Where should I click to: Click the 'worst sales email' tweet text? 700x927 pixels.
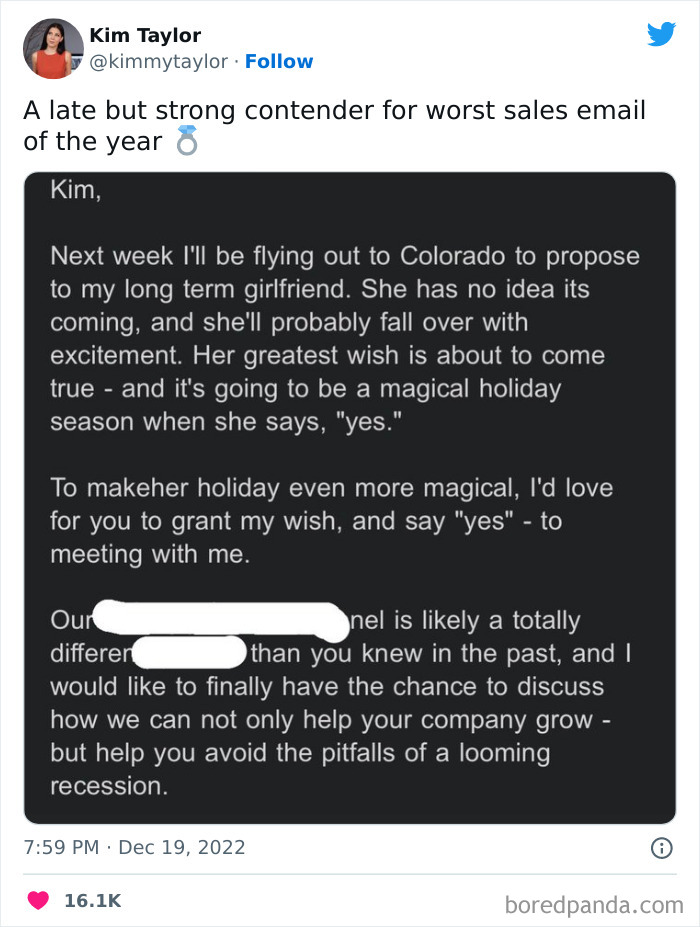pyautogui.click(x=334, y=110)
